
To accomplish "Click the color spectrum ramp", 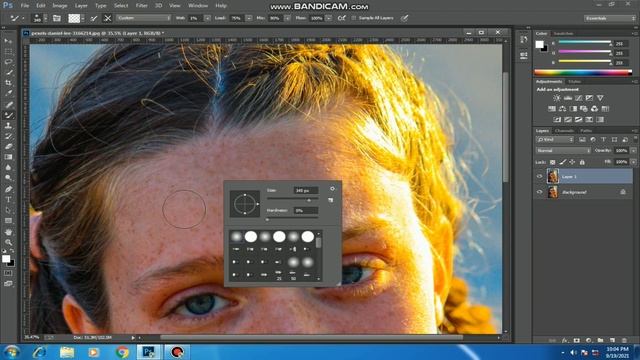I will 583,73.
